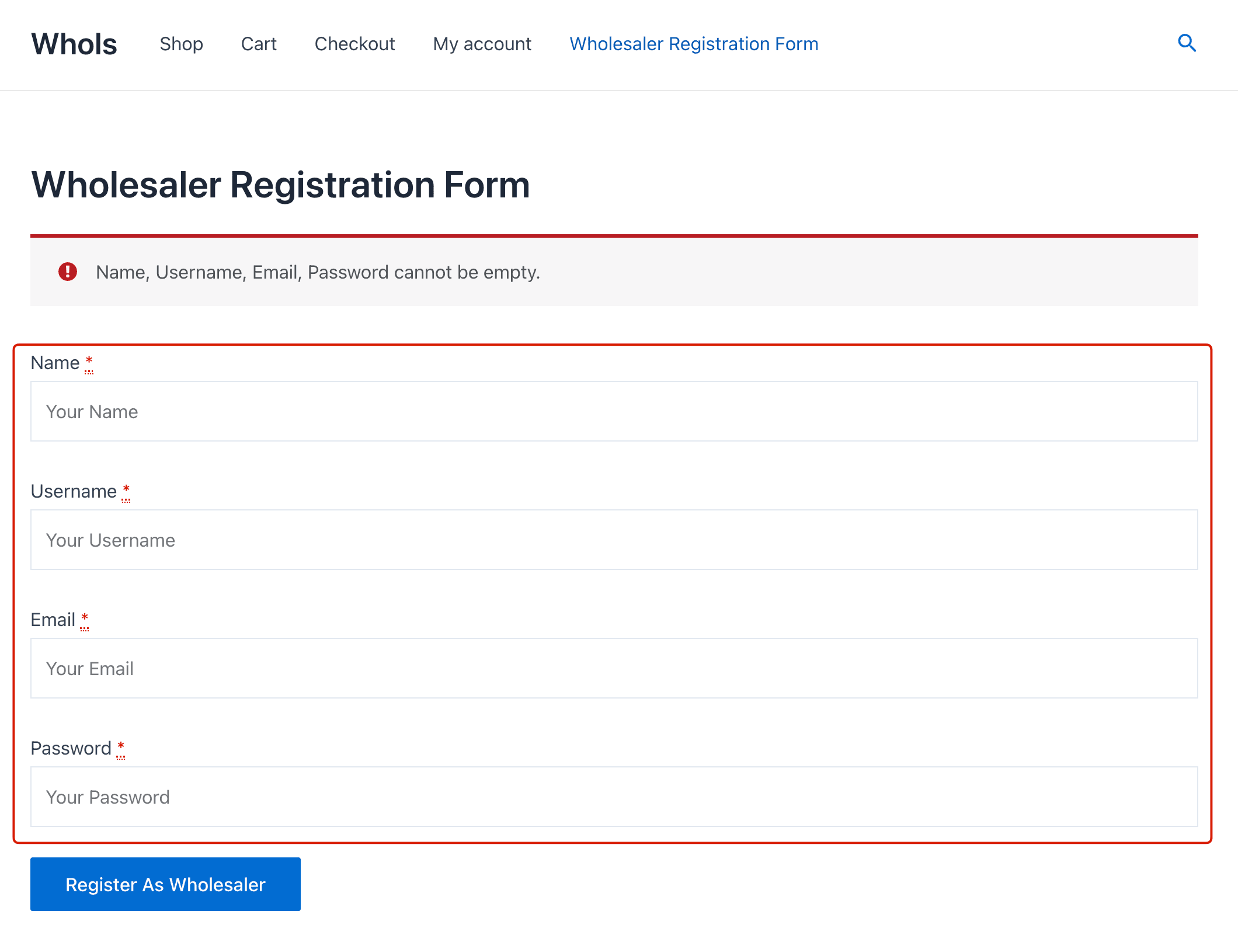Go to the Whols site title

click(74, 44)
